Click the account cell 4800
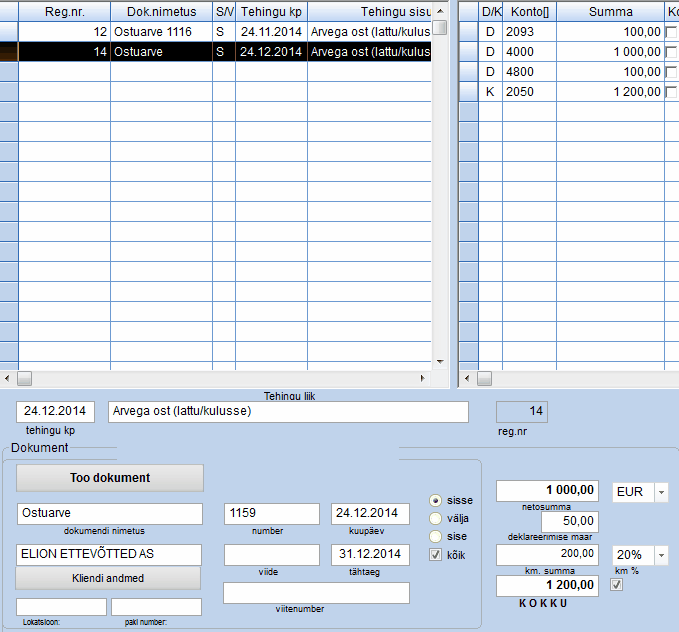This screenshot has height=632, width=679. pos(529,72)
